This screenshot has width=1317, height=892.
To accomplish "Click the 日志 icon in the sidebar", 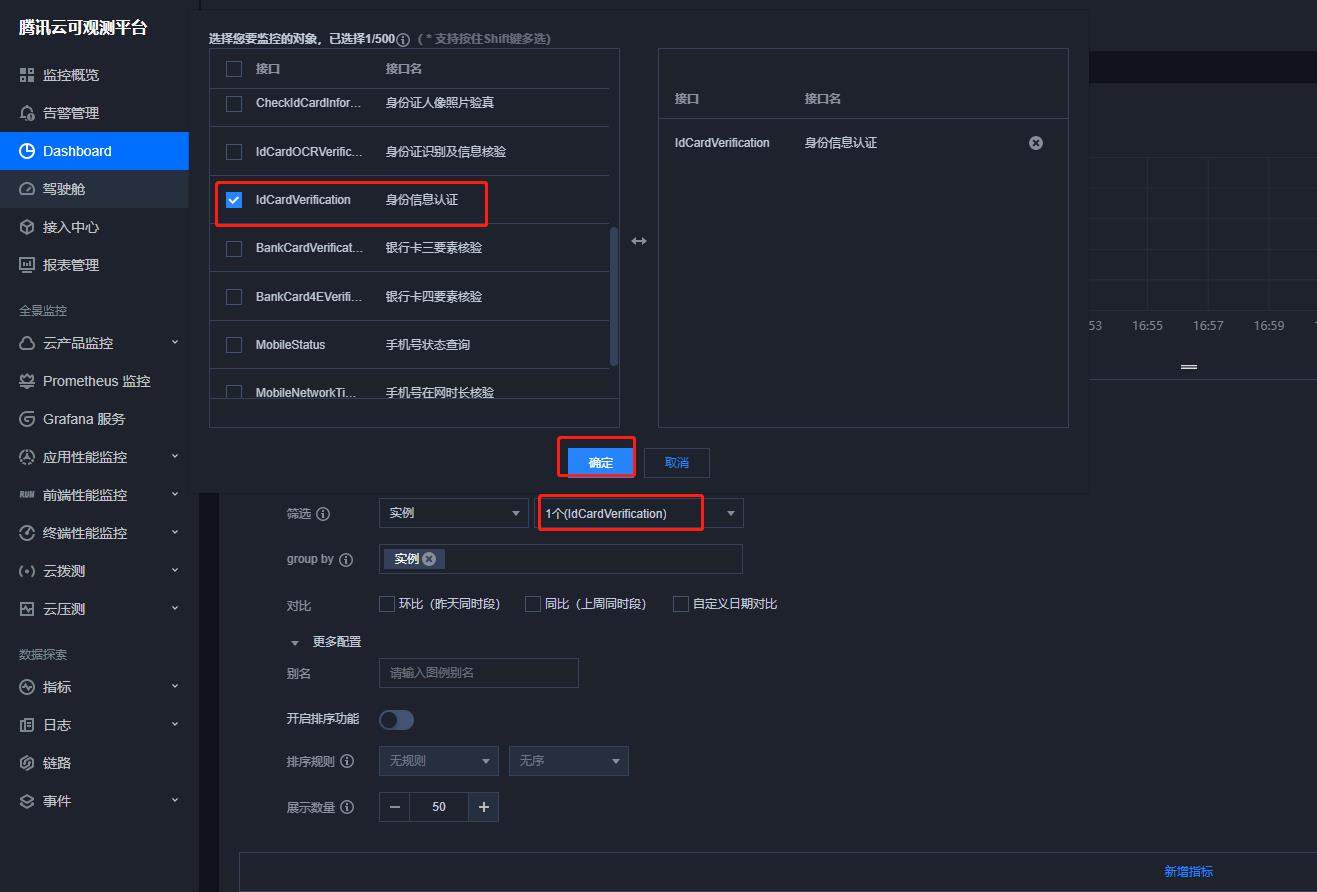I will (27, 725).
